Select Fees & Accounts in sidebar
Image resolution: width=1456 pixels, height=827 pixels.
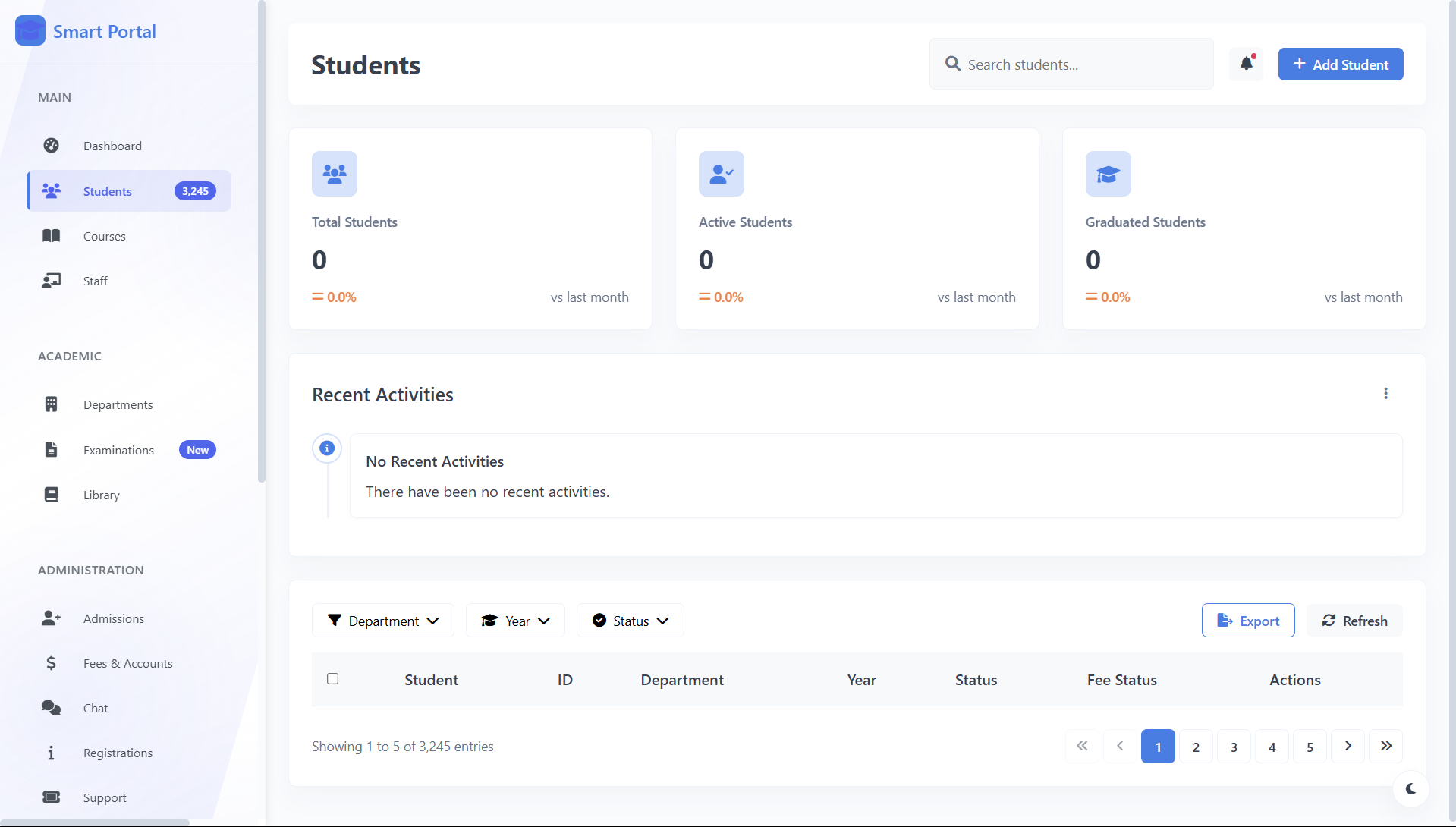127,662
